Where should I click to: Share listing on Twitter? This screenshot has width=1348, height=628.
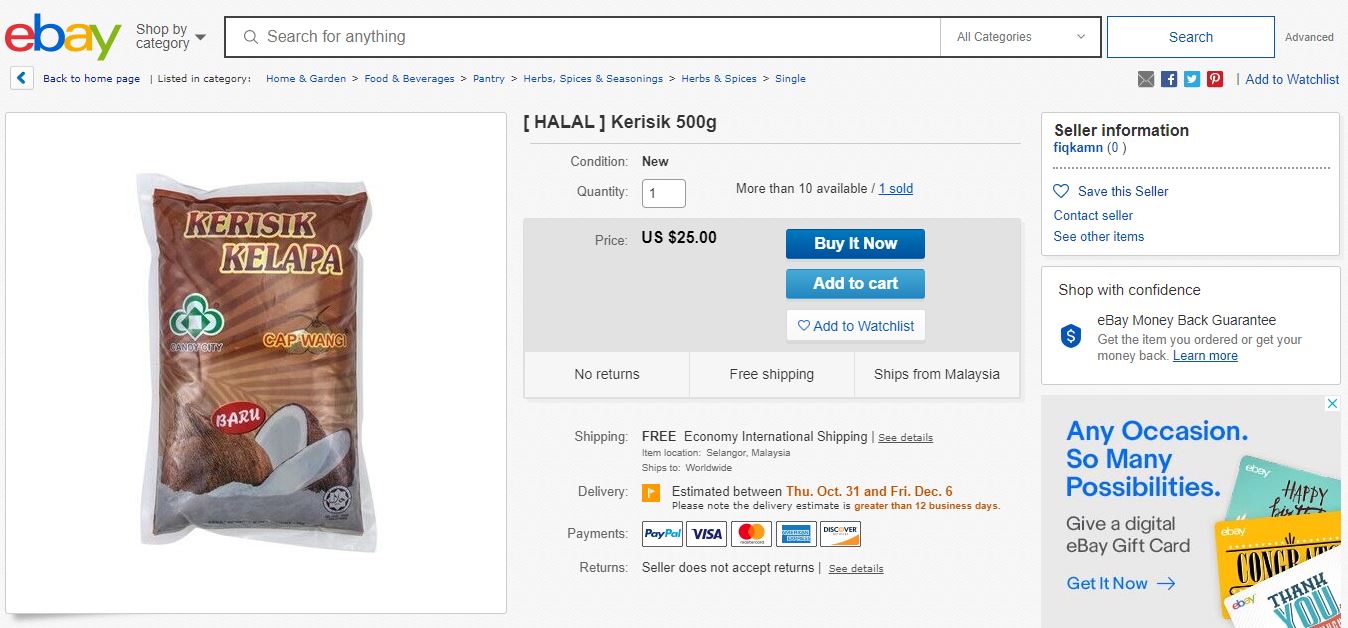pyautogui.click(x=1192, y=79)
